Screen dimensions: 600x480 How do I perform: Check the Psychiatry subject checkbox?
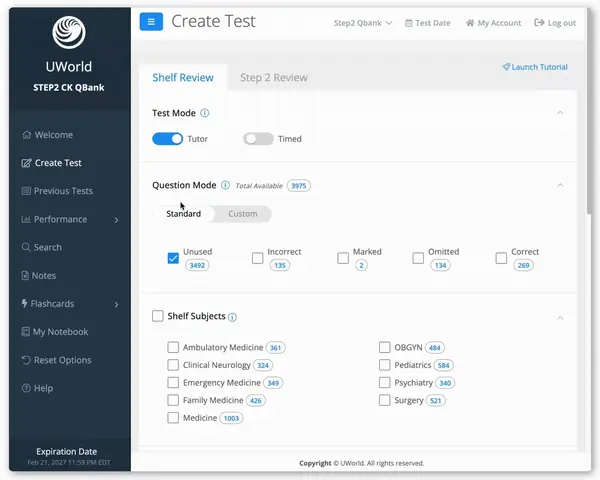pos(385,382)
